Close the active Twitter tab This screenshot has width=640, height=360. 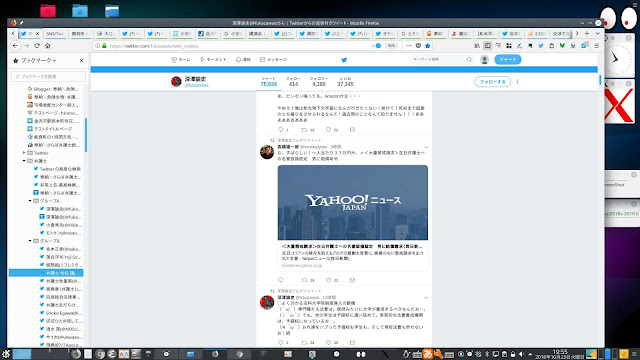pyautogui.click(x=38, y=33)
